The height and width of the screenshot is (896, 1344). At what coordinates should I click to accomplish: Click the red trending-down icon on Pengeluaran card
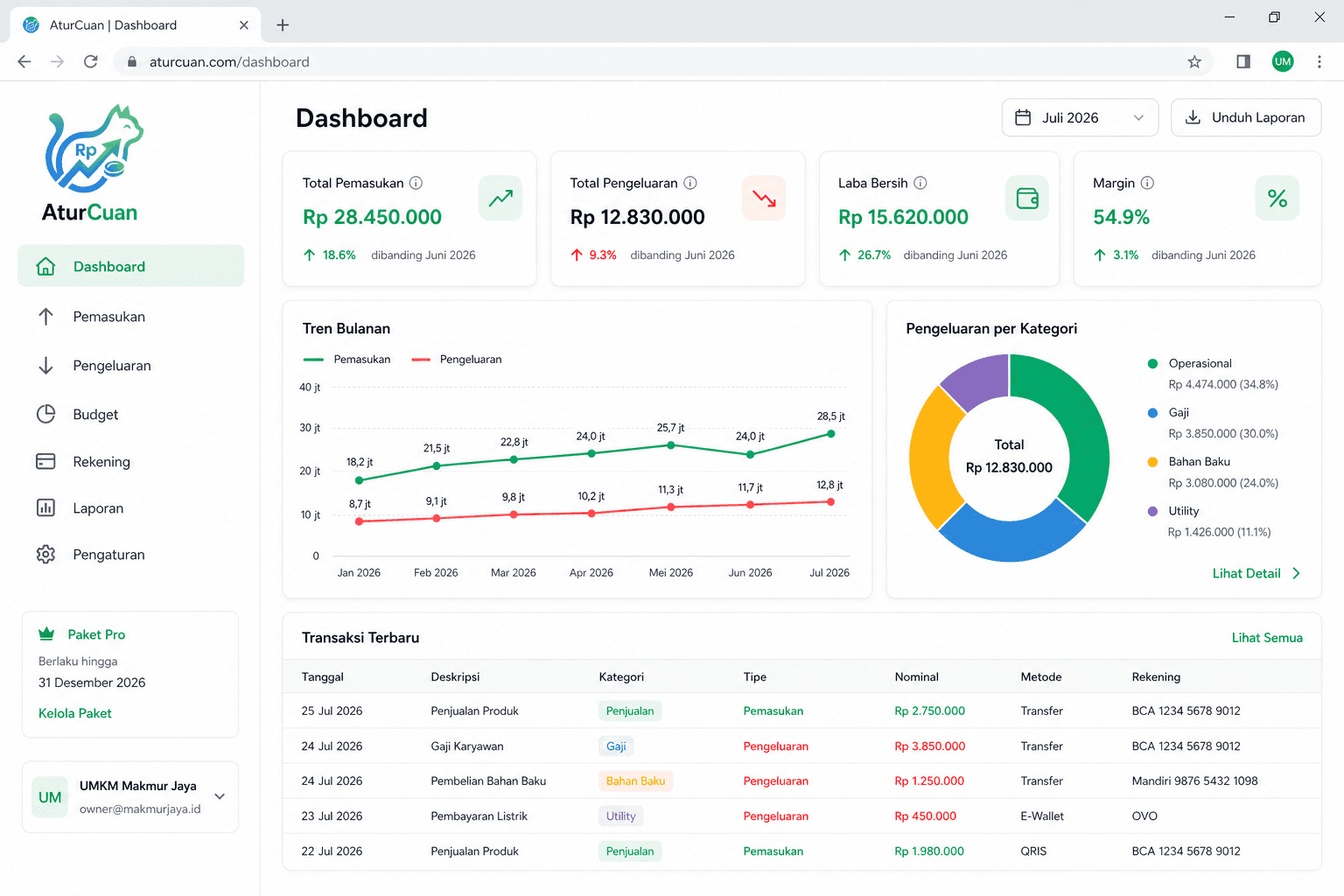coord(764,198)
